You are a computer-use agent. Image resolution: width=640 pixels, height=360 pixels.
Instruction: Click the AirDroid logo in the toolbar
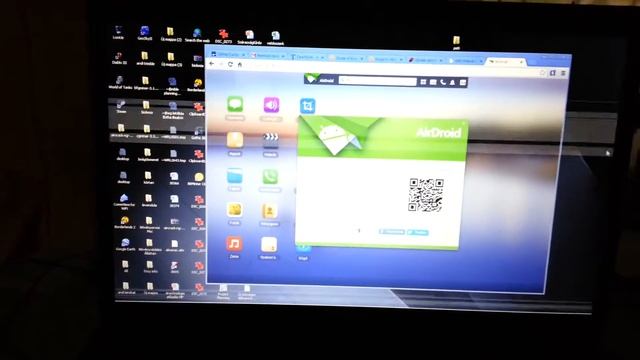320,79
